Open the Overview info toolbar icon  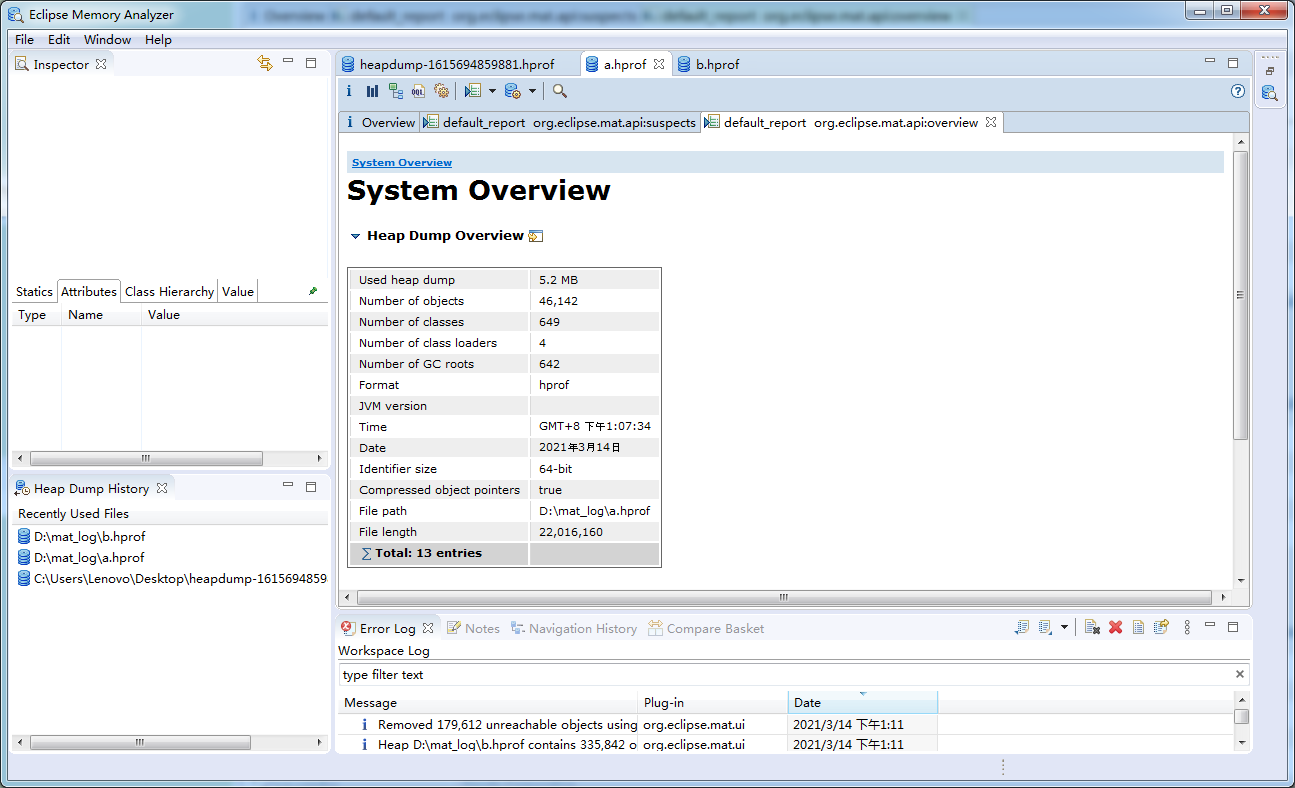(349, 91)
